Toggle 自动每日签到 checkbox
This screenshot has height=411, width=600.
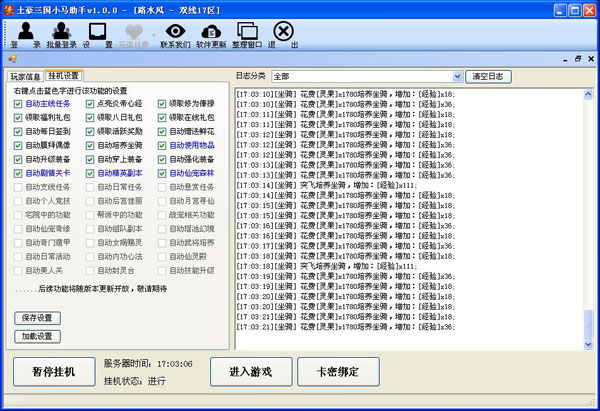tap(18, 132)
